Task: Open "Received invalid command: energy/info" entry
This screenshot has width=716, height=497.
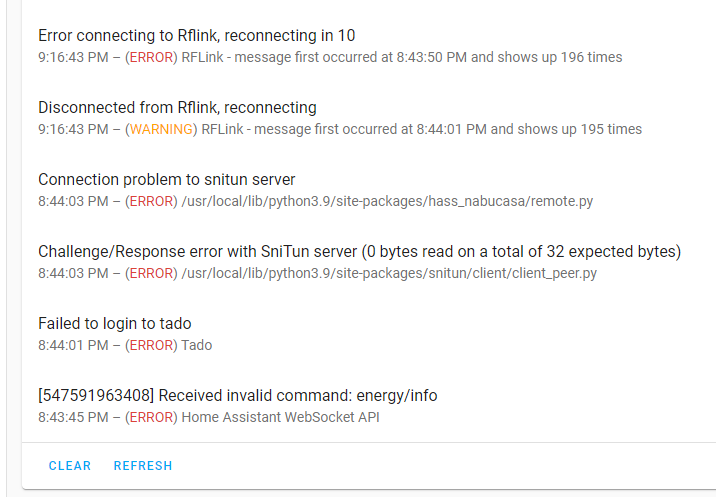Action: (237, 395)
